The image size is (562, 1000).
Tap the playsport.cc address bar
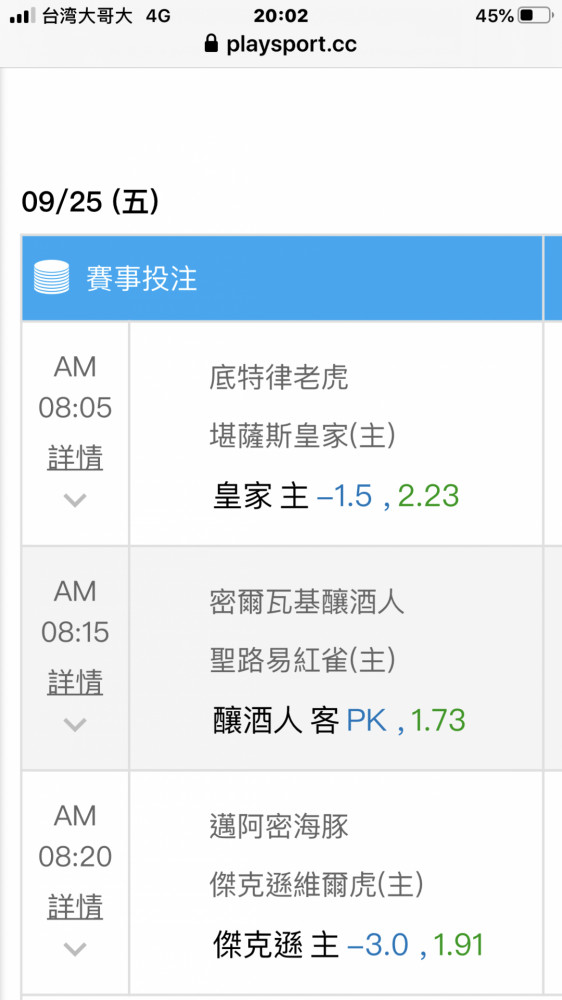(x=281, y=43)
